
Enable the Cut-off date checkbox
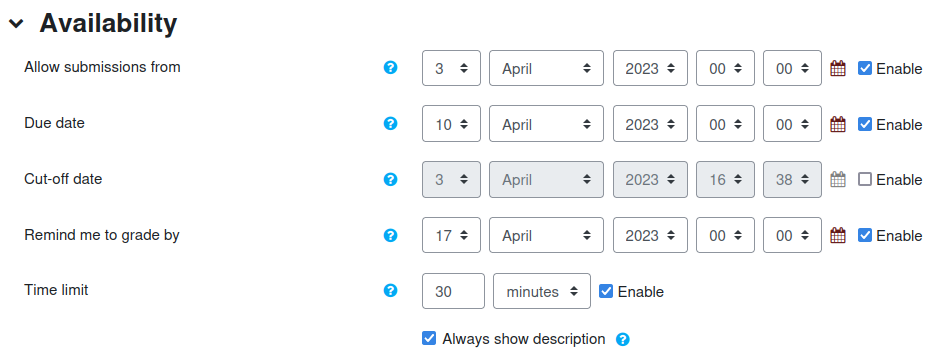pos(865,180)
